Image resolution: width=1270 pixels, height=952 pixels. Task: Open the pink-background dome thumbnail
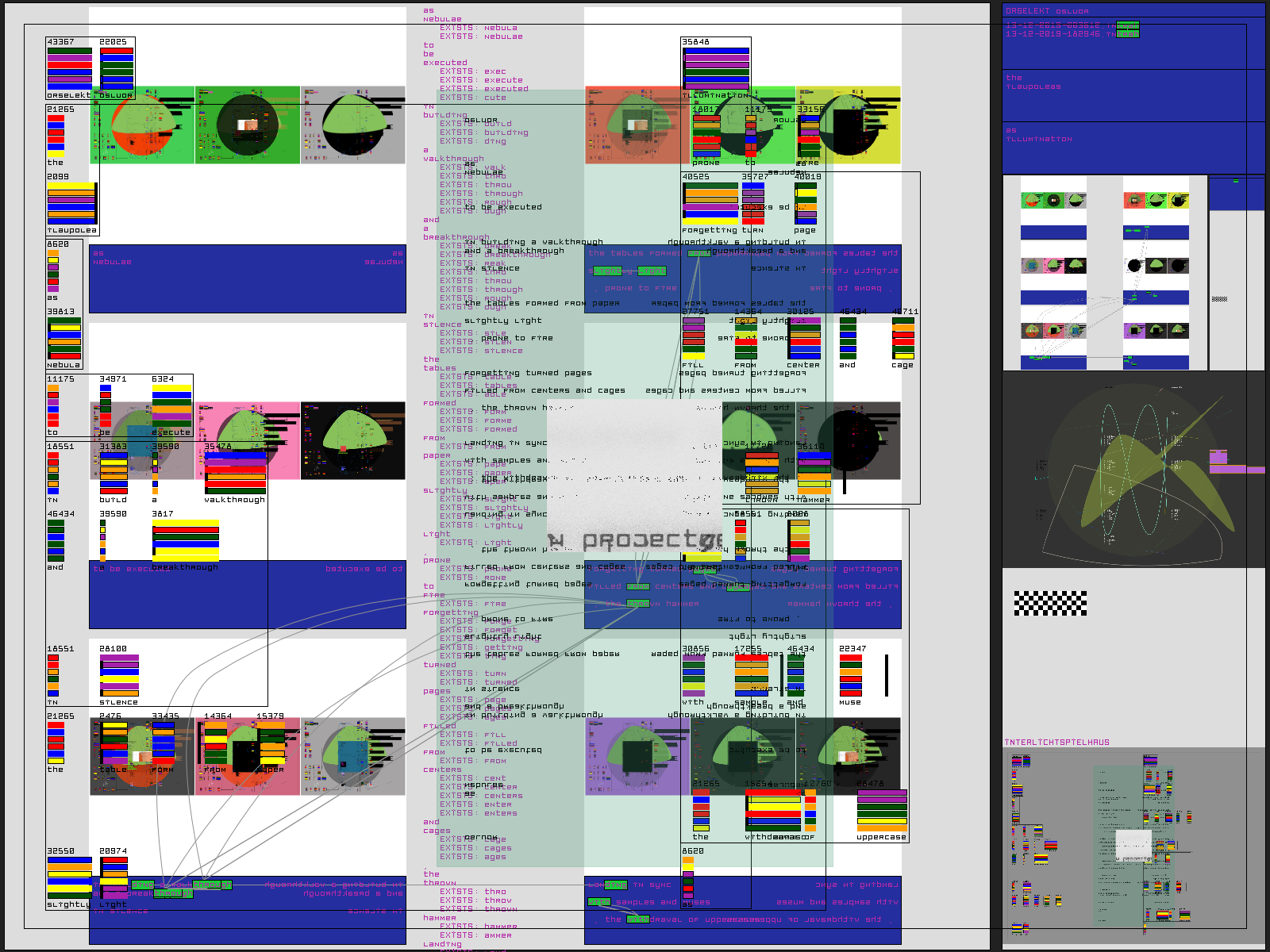[x=248, y=441]
